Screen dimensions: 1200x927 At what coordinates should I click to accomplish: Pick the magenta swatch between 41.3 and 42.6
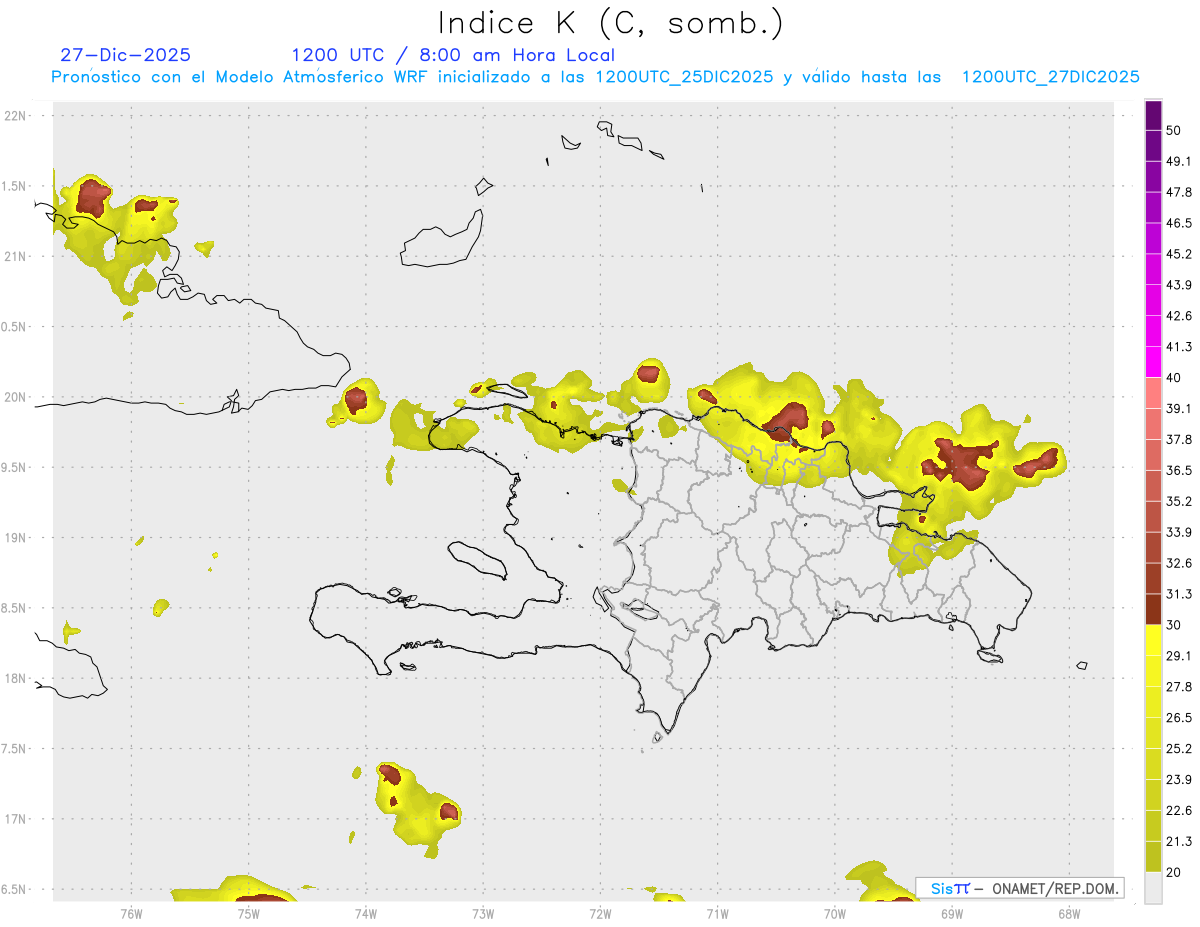1153,332
